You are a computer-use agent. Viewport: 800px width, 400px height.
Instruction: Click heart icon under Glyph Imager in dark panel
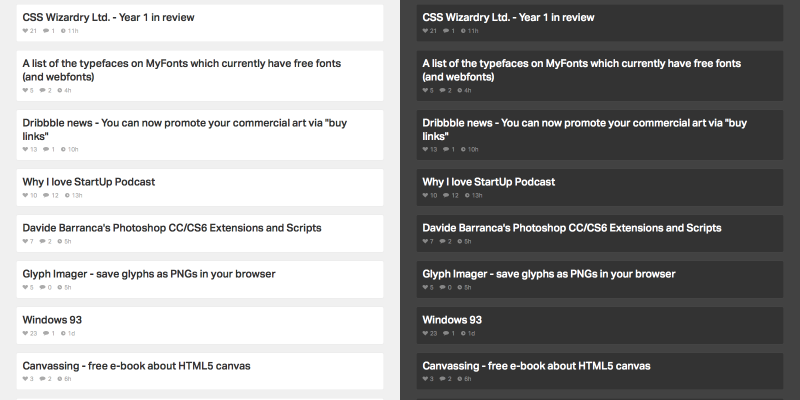[425, 287]
